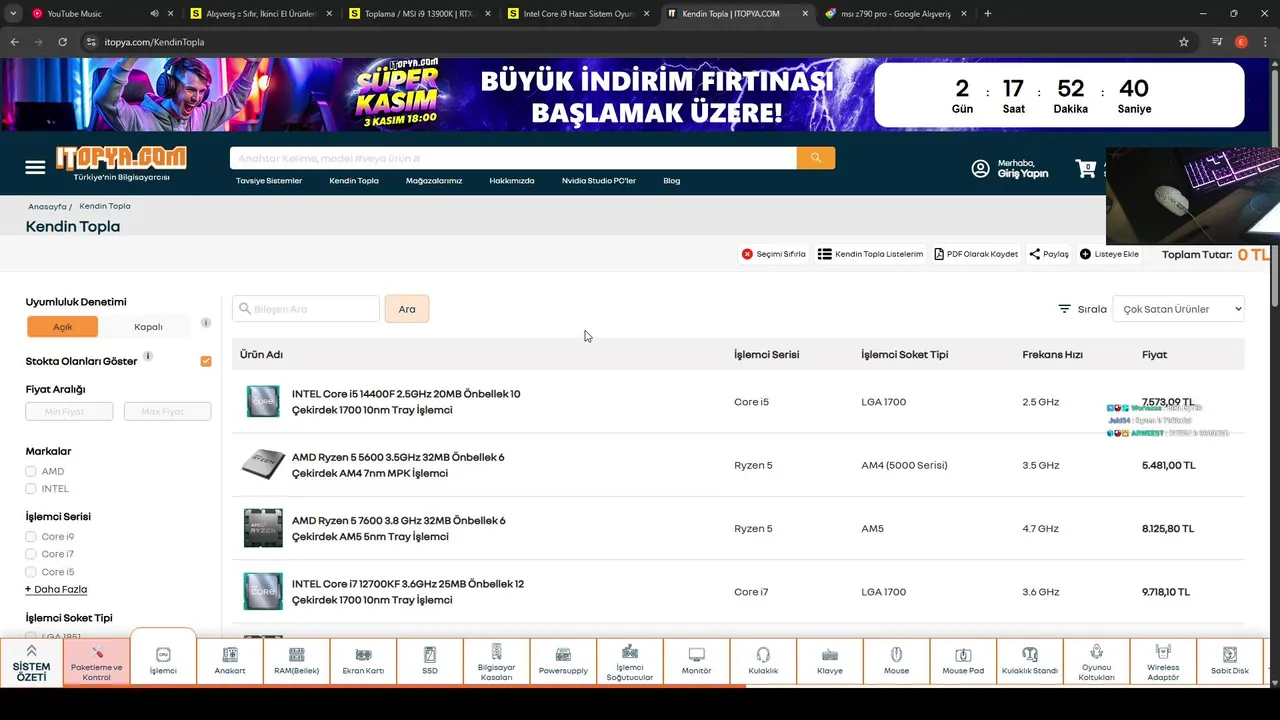The height and width of the screenshot is (720, 1280).
Task: Click the main keyword search box
Action: click(513, 158)
